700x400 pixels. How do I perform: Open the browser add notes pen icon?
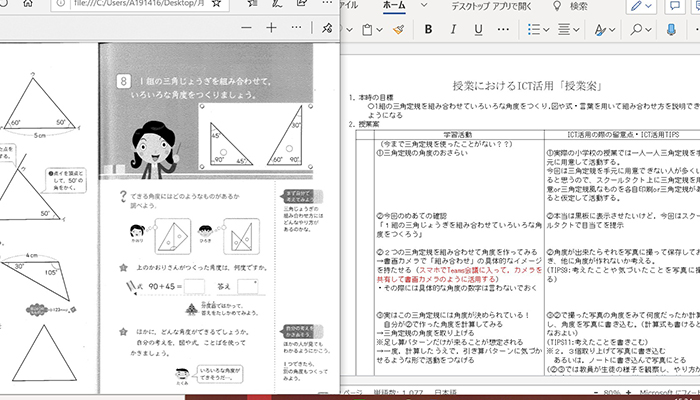[x=277, y=4]
